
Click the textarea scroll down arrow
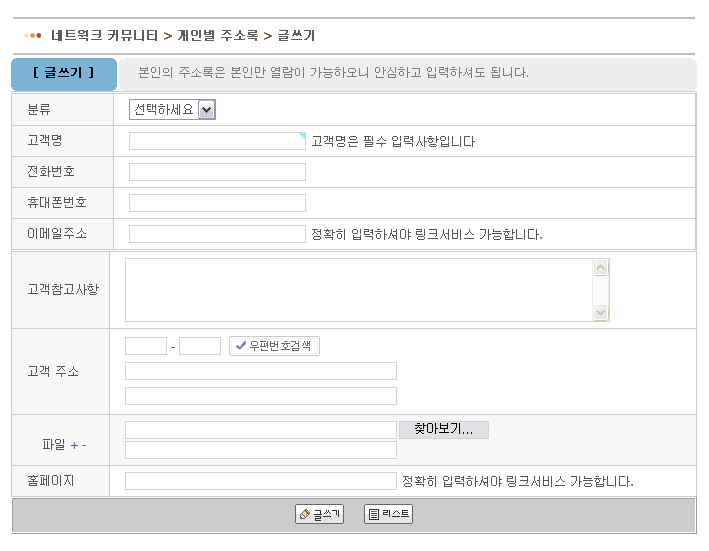[x=600, y=312]
